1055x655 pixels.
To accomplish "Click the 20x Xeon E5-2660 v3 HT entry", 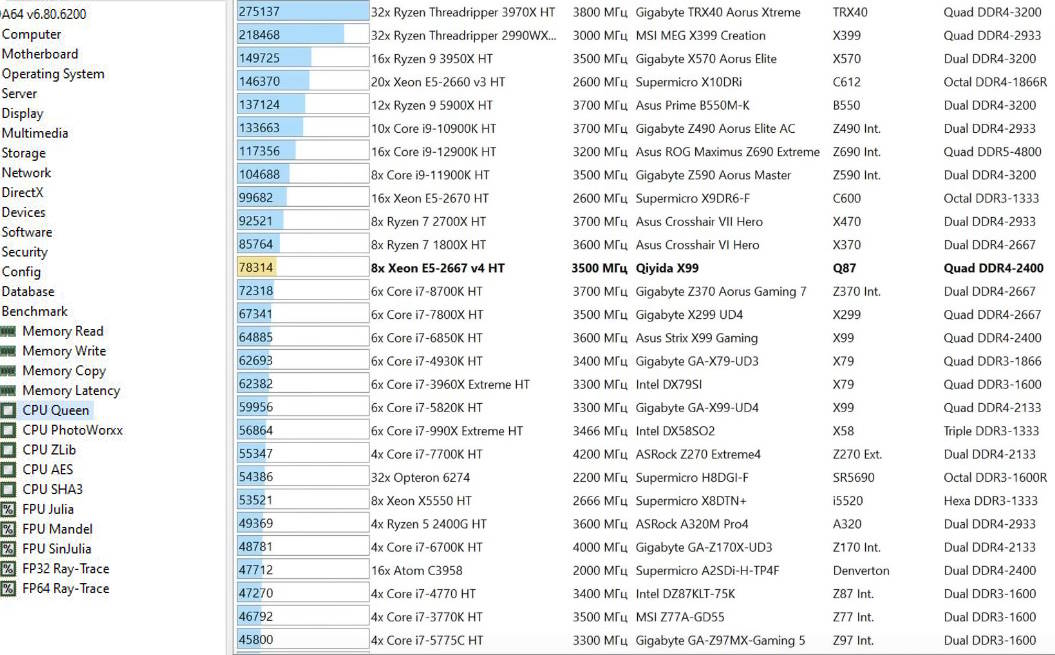I will [437, 82].
